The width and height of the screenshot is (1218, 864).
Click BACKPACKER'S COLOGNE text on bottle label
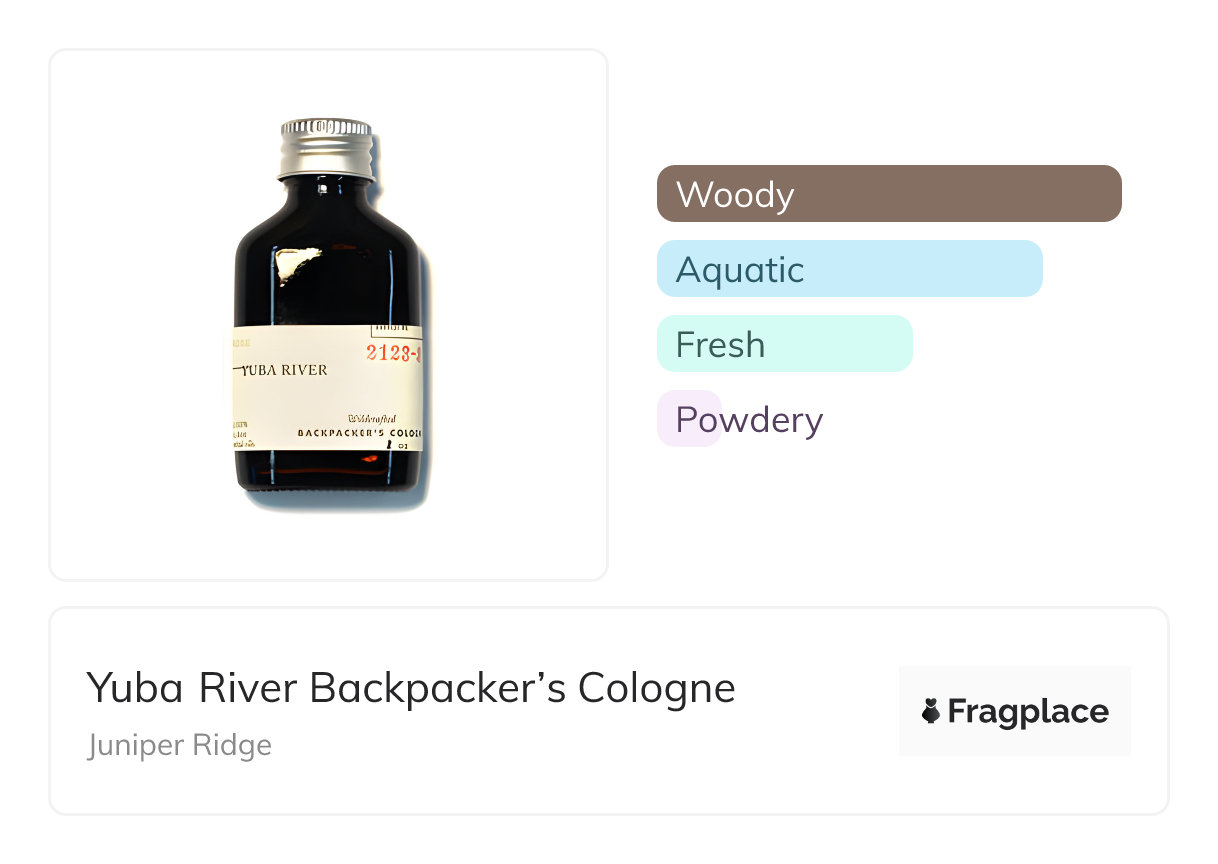(359, 433)
